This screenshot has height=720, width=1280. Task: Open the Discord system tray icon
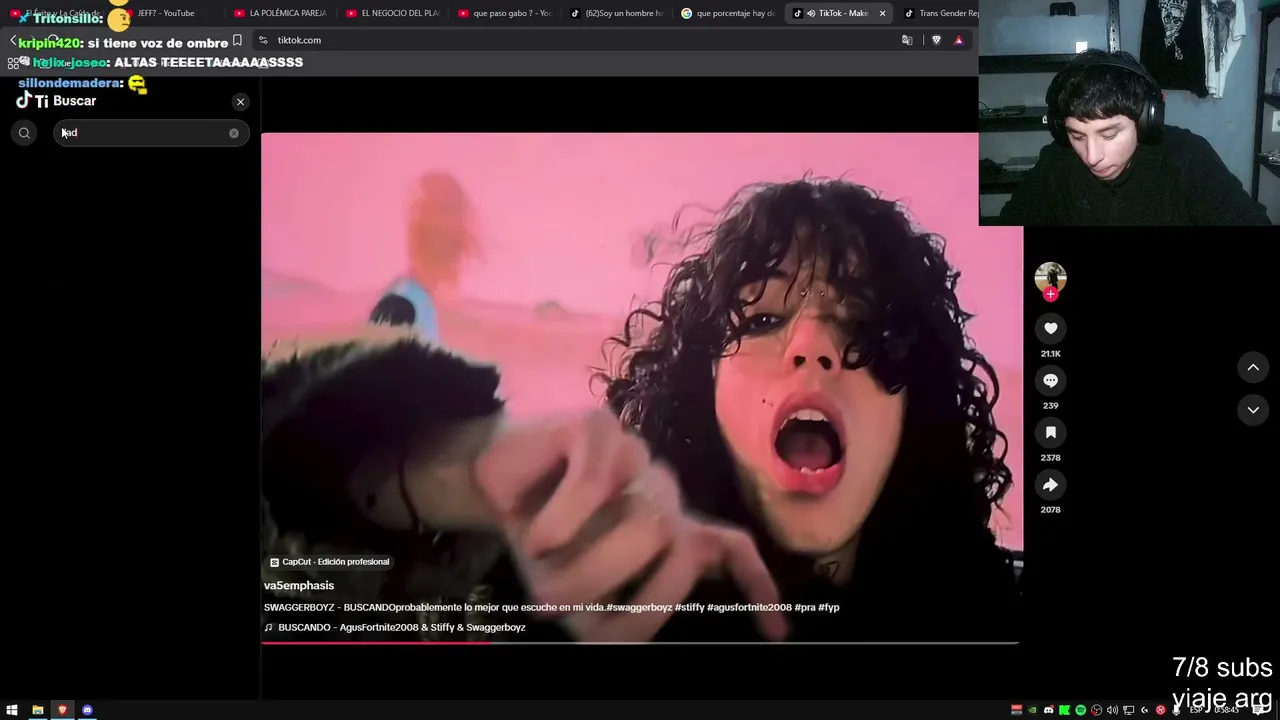click(1049, 710)
